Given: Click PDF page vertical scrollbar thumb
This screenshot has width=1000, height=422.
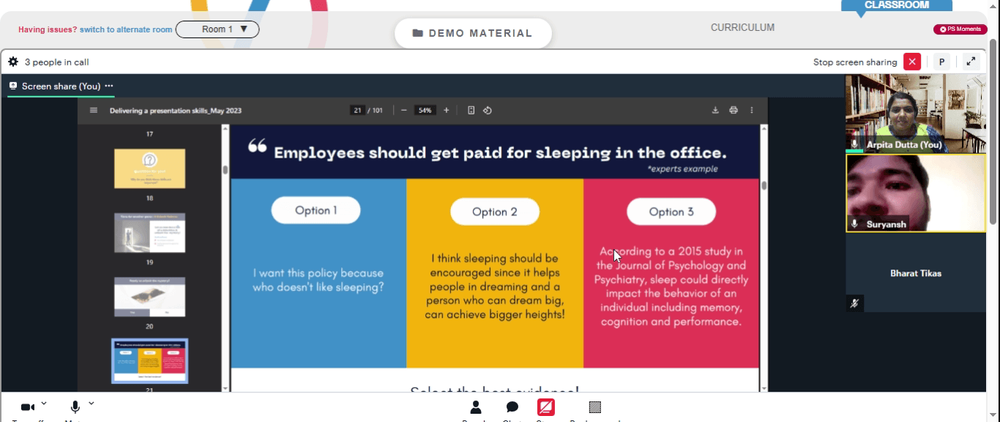Looking at the screenshot, I should pos(764,186).
